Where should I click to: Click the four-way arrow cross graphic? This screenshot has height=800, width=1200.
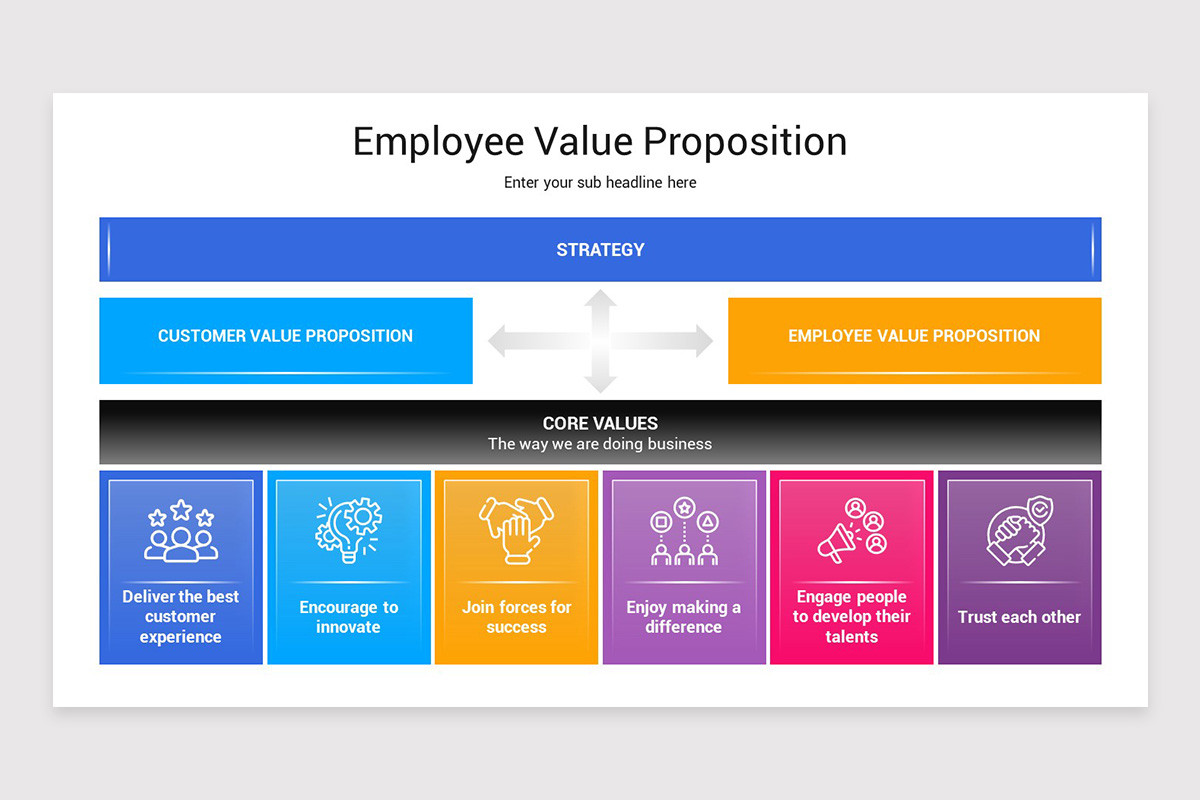tap(600, 341)
